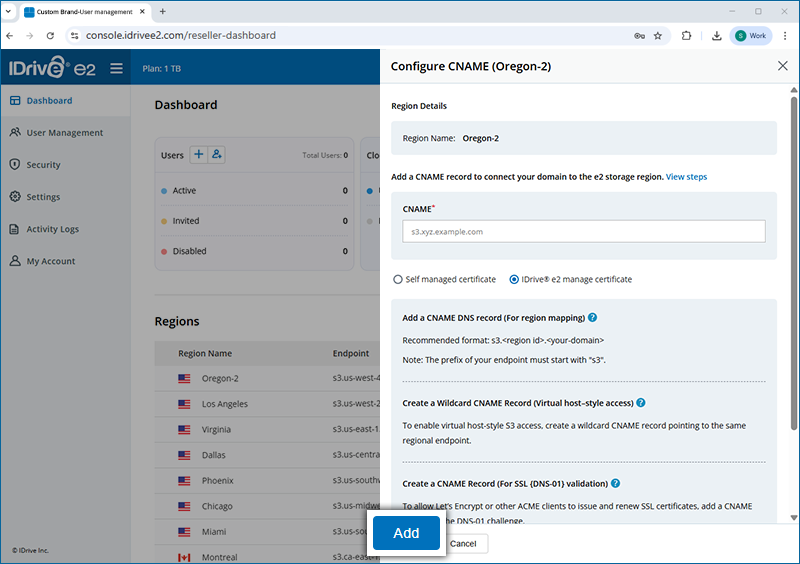
Task: Click the browser forward arrow
Action: (x=30, y=36)
